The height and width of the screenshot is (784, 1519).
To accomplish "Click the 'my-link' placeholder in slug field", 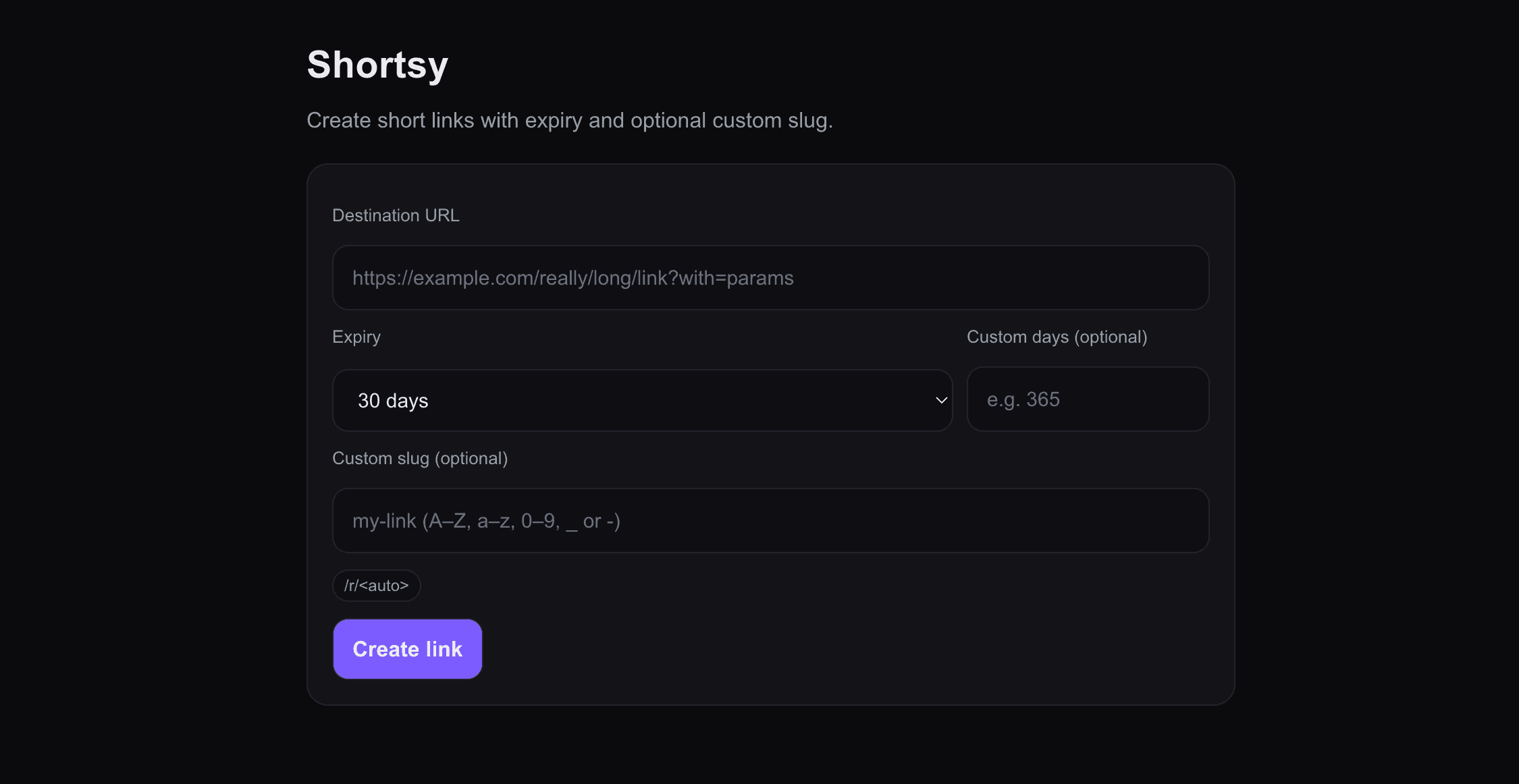I will (384, 521).
